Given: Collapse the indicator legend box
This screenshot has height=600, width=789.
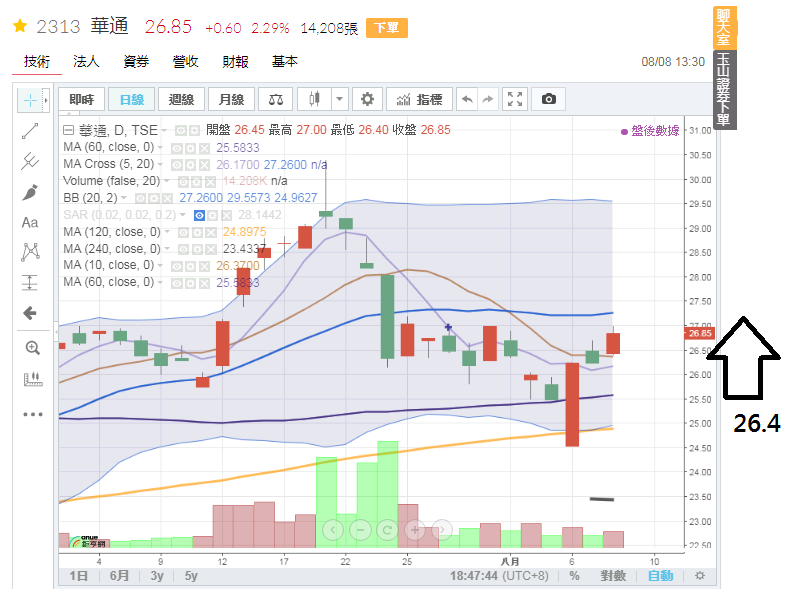Looking at the screenshot, I should 68,130.
